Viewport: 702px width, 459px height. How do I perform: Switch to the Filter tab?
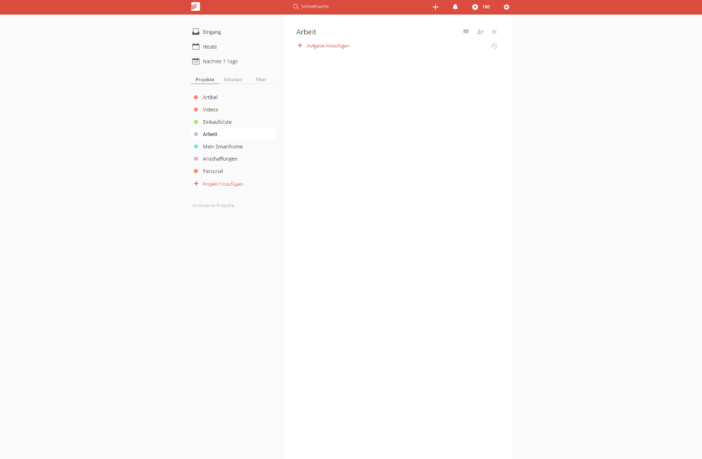click(261, 79)
